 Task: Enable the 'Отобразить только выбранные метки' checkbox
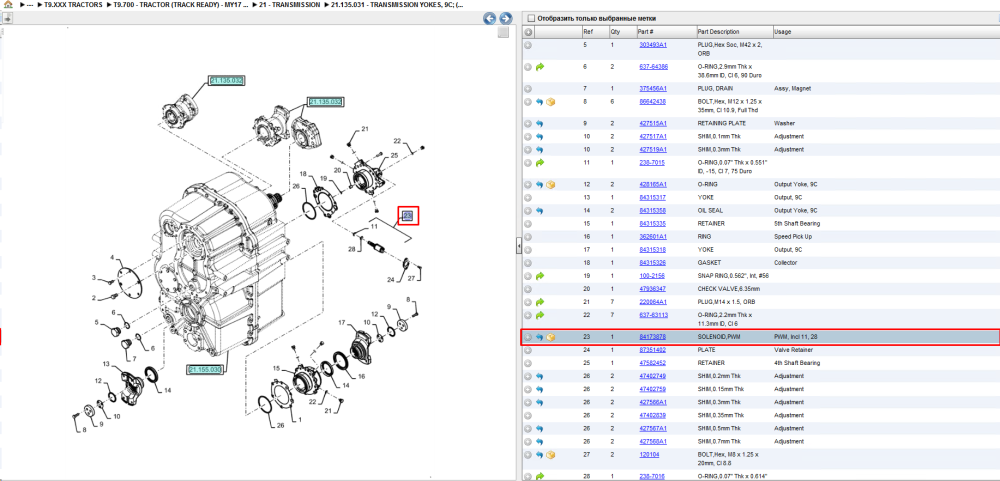click(x=531, y=18)
